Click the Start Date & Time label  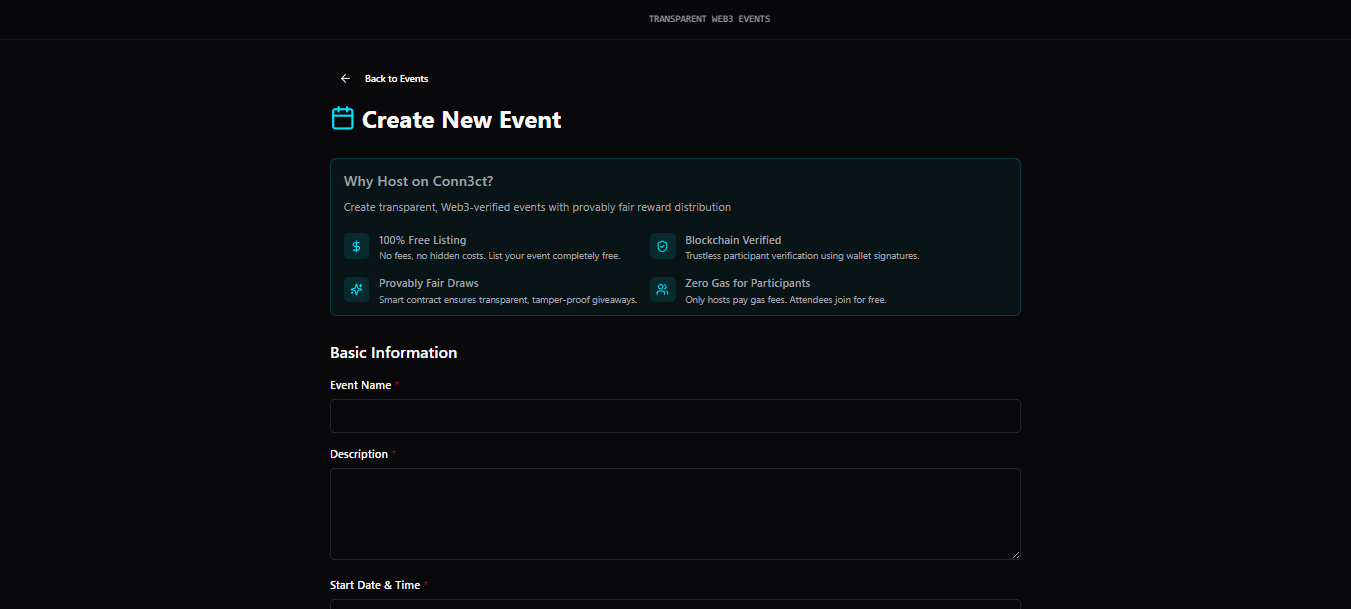(375, 585)
